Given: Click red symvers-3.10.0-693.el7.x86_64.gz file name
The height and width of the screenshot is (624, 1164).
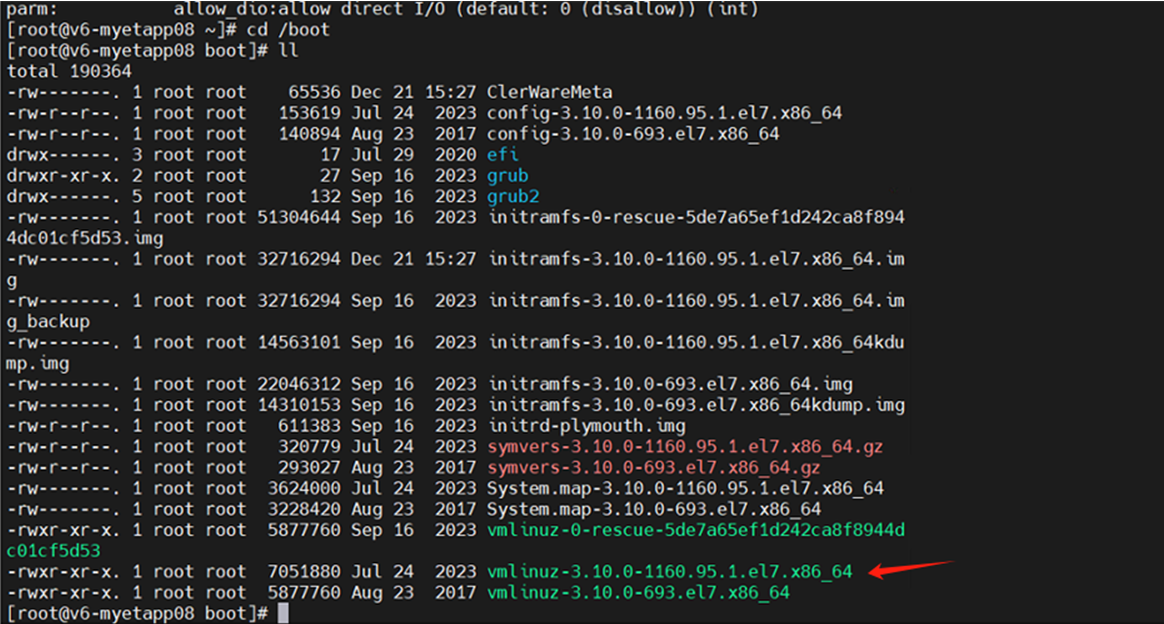Looking at the screenshot, I should coord(654,468).
